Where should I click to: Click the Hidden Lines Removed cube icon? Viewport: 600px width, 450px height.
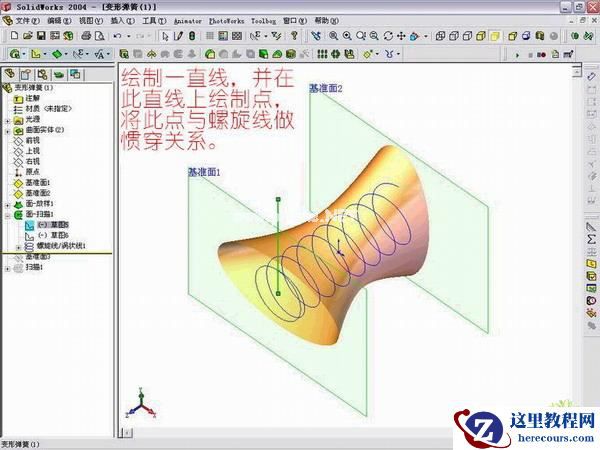[x=467, y=36]
